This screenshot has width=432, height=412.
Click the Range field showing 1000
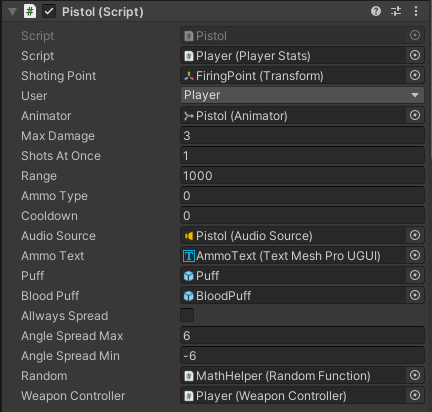coord(302,176)
